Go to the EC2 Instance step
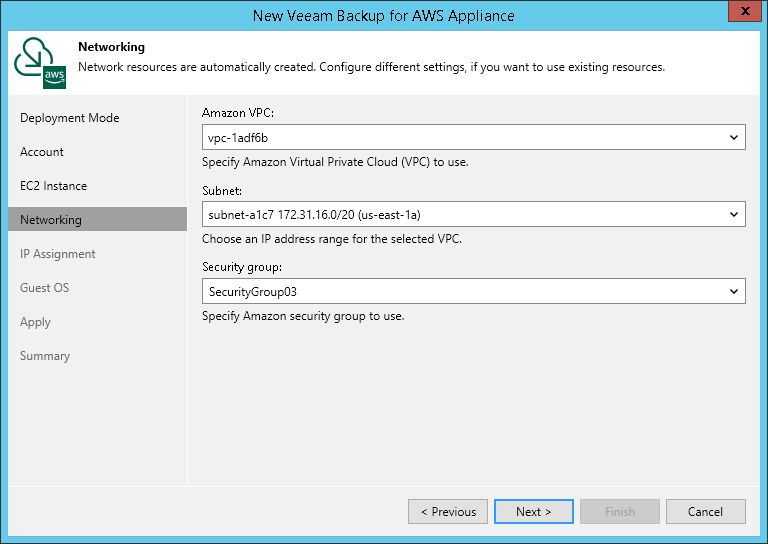768x544 pixels. coord(53,186)
